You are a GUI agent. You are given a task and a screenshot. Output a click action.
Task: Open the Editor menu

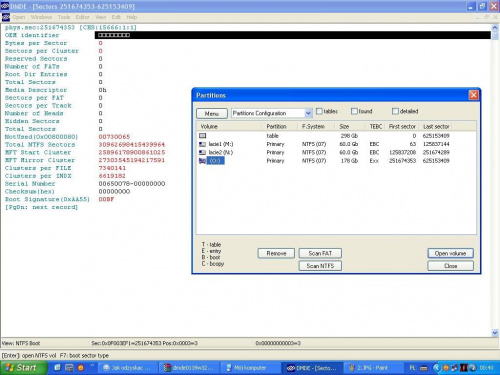[x=82, y=17]
